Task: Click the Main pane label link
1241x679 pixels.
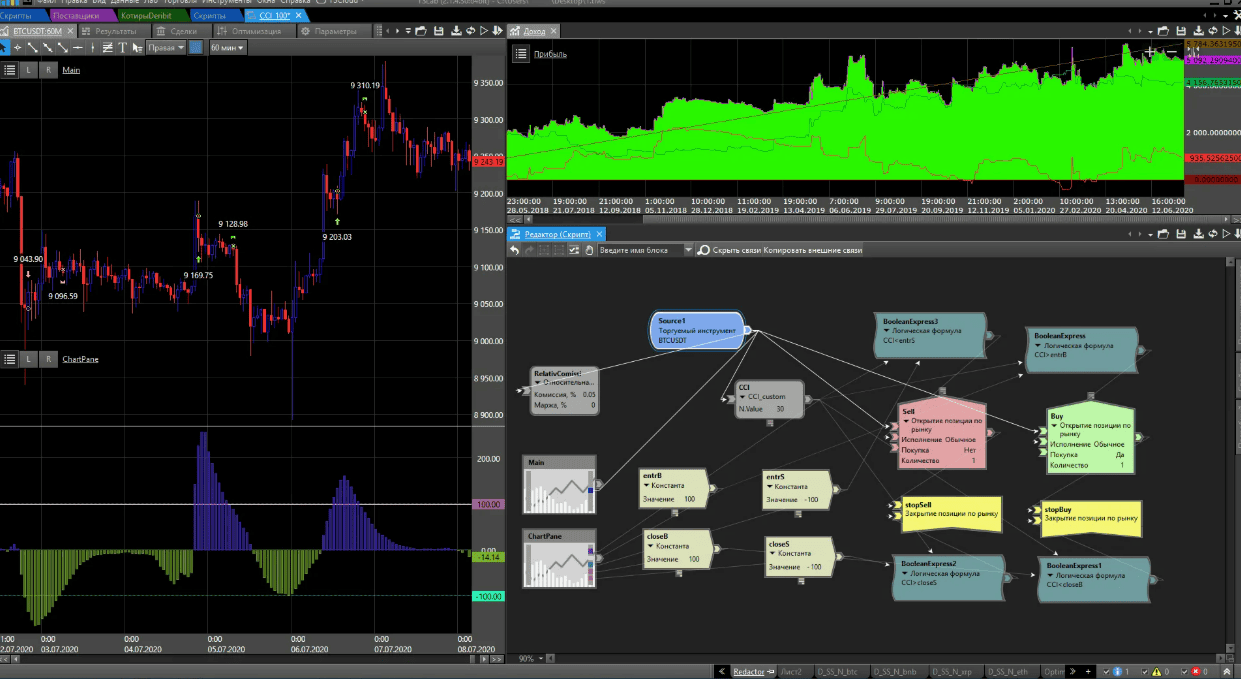Action: [x=71, y=70]
